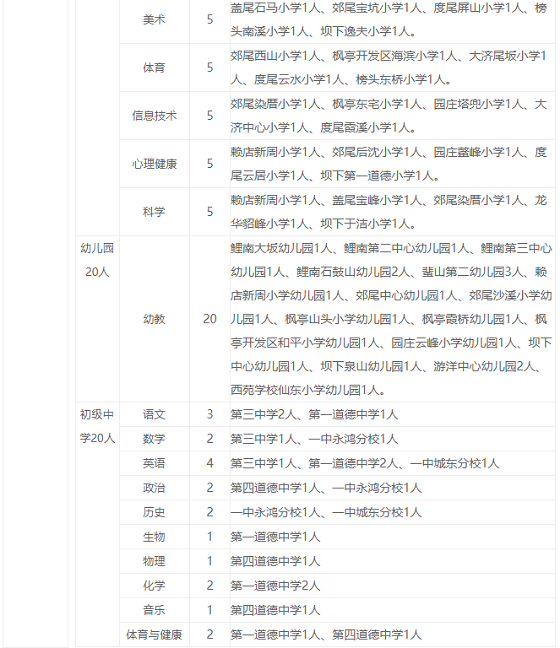Viewport: 560px width, 648px height.
Task: Click the 化学 subject cell
Action: click(154, 585)
